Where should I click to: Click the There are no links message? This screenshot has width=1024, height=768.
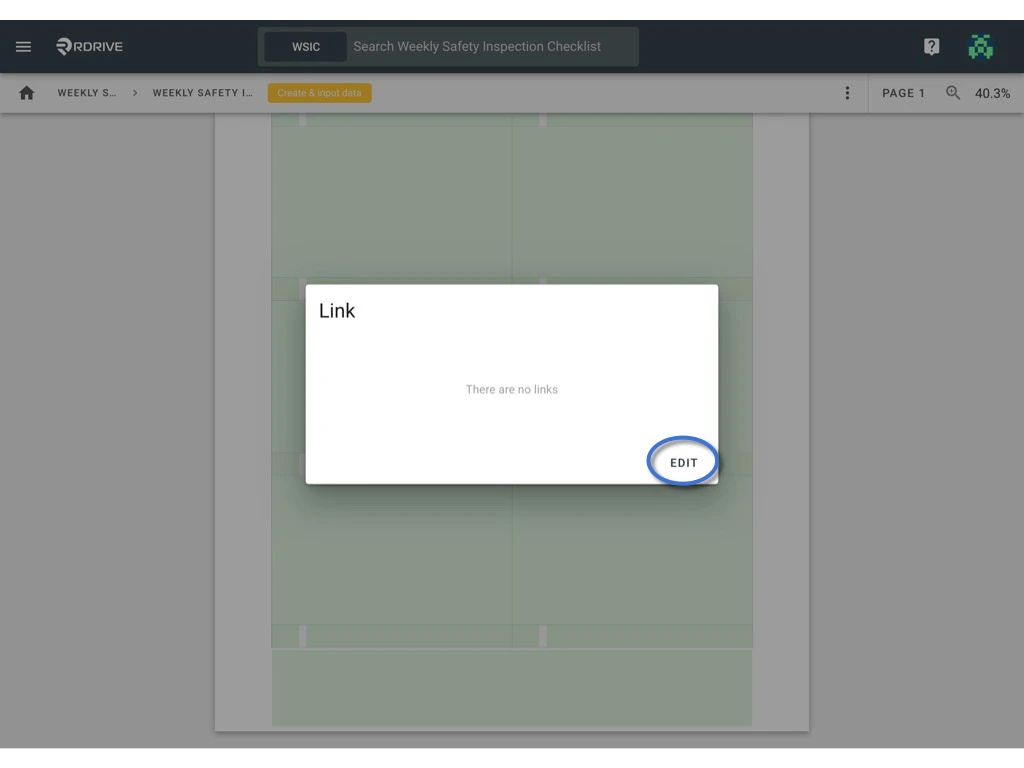tap(511, 389)
